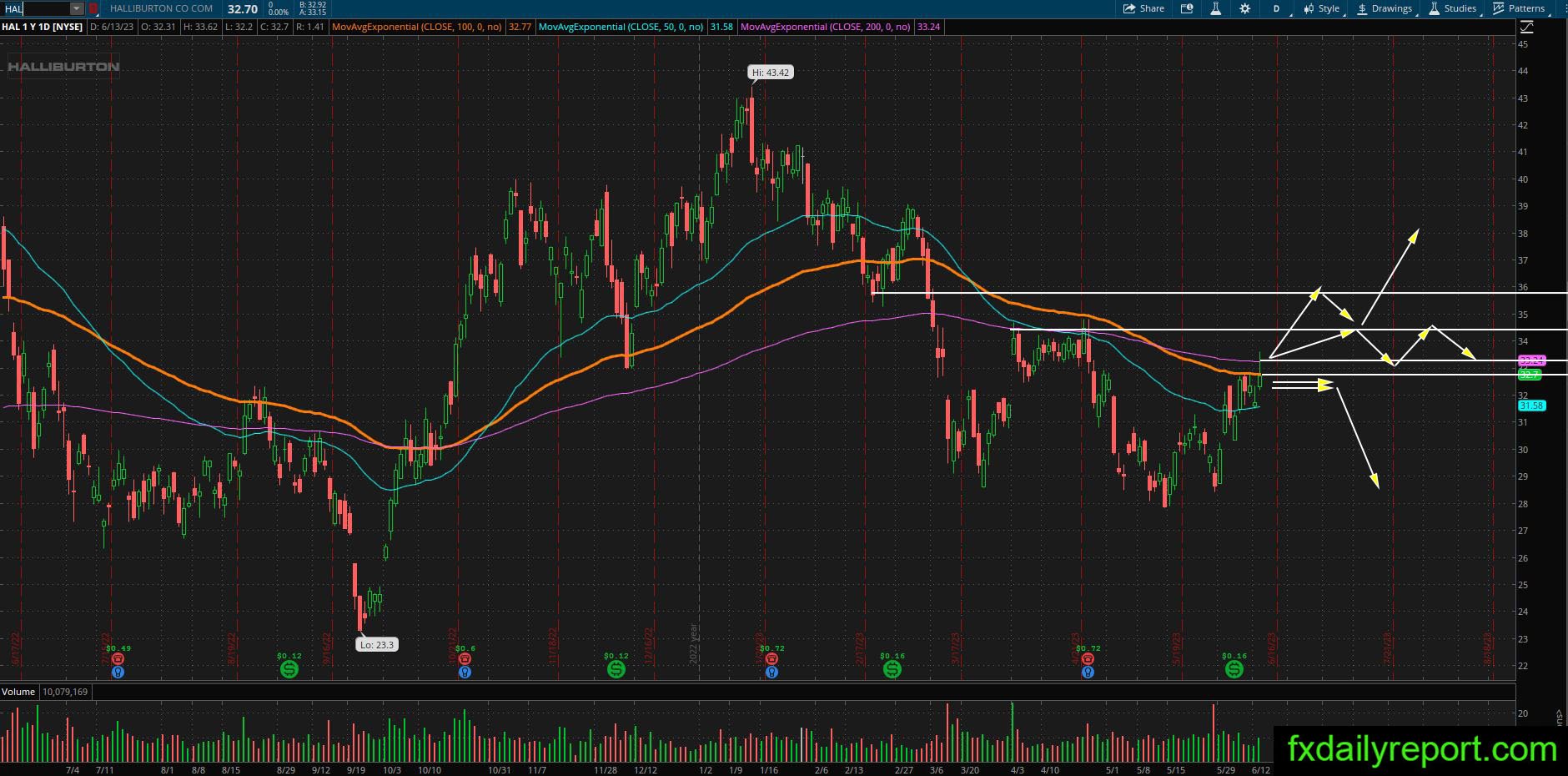Image resolution: width=1568 pixels, height=776 pixels.
Task: Click the 10,079,169 volume value
Action: coord(64,692)
